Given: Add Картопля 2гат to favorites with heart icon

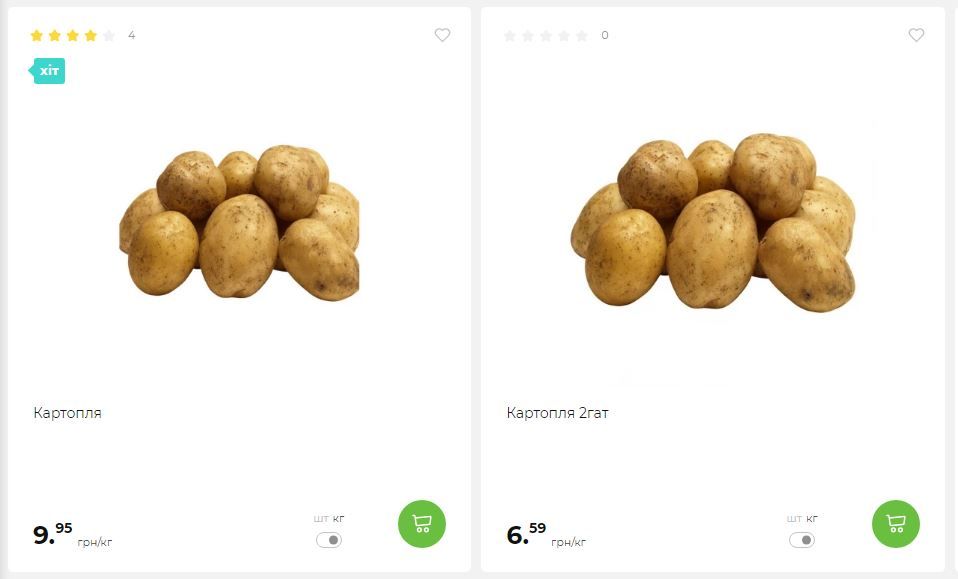Looking at the screenshot, I should (916, 35).
